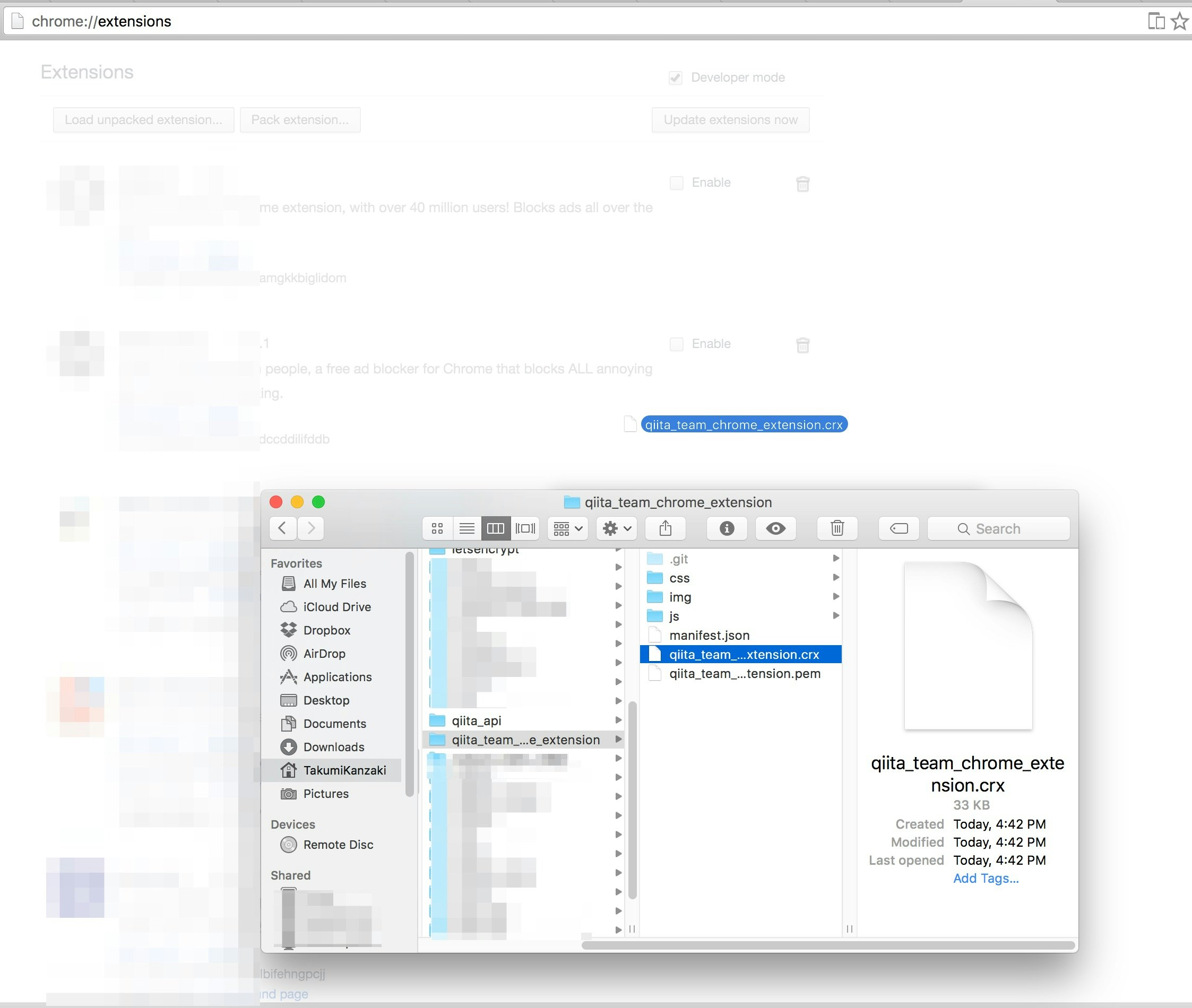Expand qiita_team_...e_extension folder in Finder
This screenshot has height=1008, width=1192.
tap(617, 740)
